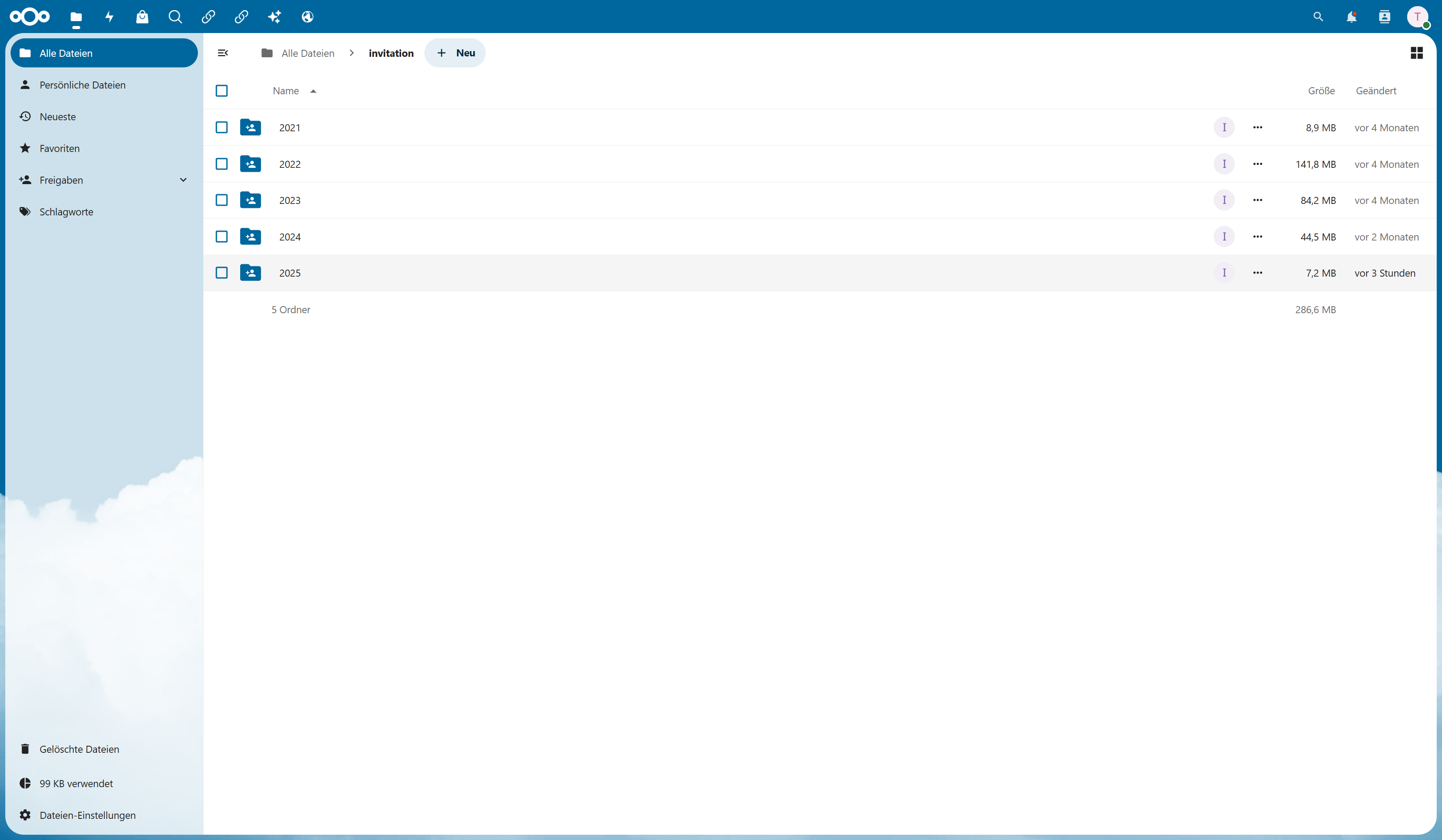Open the unified search icon at top right
Image resolution: width=1442 pixels, height=840 pixels.
point(1319,17)
